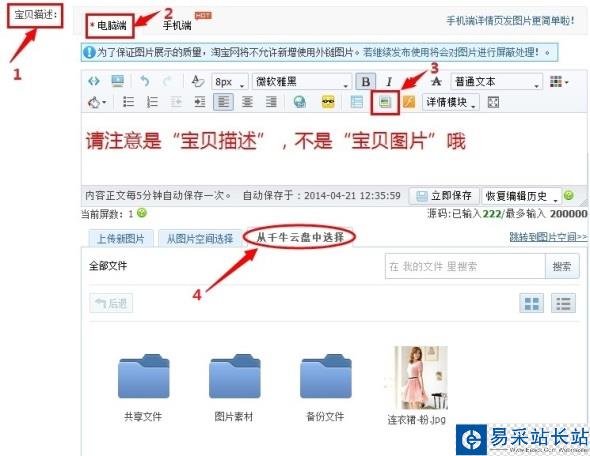Screen dimensions: 590x456
Task: Open the 图片素材 folder
Action: tap(234, 376)
